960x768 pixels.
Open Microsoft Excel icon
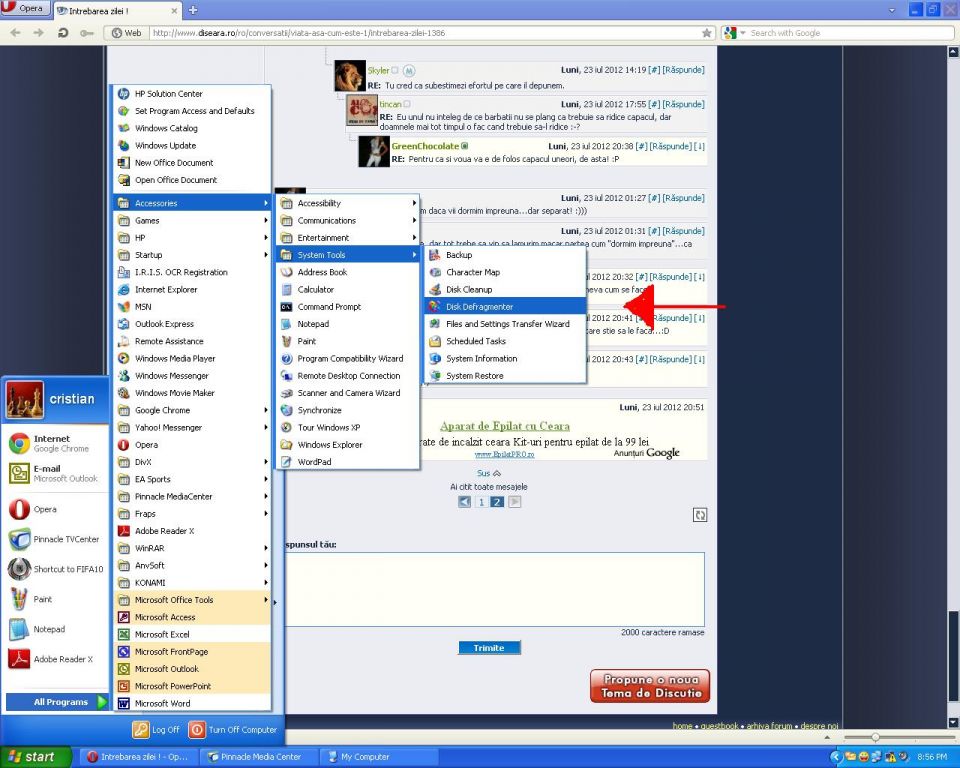pos(124,634)
